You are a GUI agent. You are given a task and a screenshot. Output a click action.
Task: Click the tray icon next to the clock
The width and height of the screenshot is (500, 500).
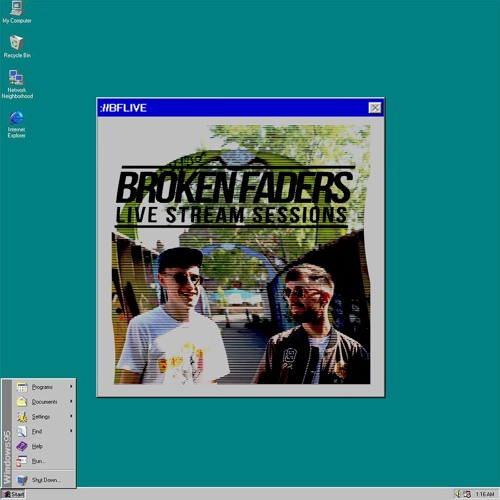point(467,494)
